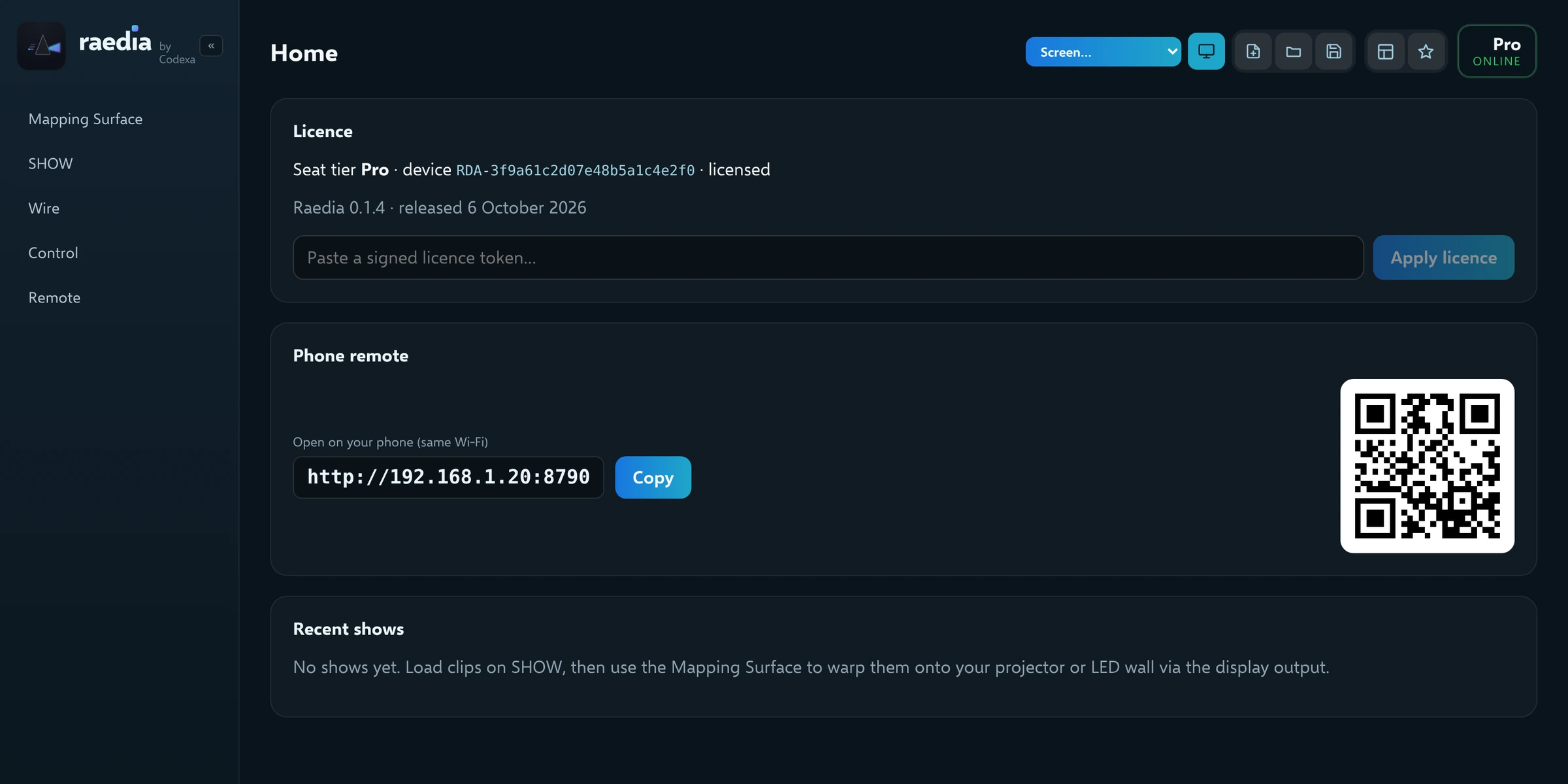Open the Wire page in the sidebar
The width and height of the screenshot is (1568, 784).
click(44, 208)
